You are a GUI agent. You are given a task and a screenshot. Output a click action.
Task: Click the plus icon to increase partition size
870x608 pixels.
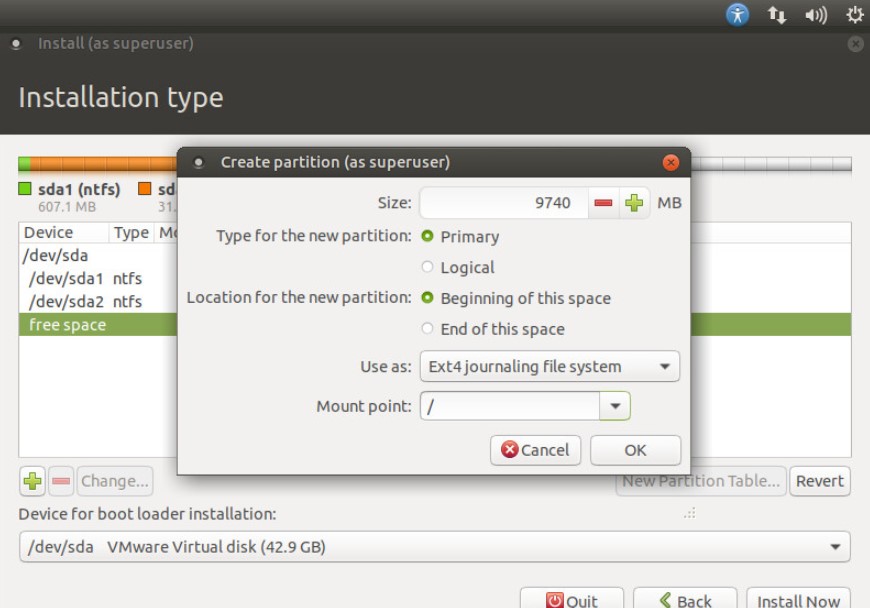[x=634, y=203]
